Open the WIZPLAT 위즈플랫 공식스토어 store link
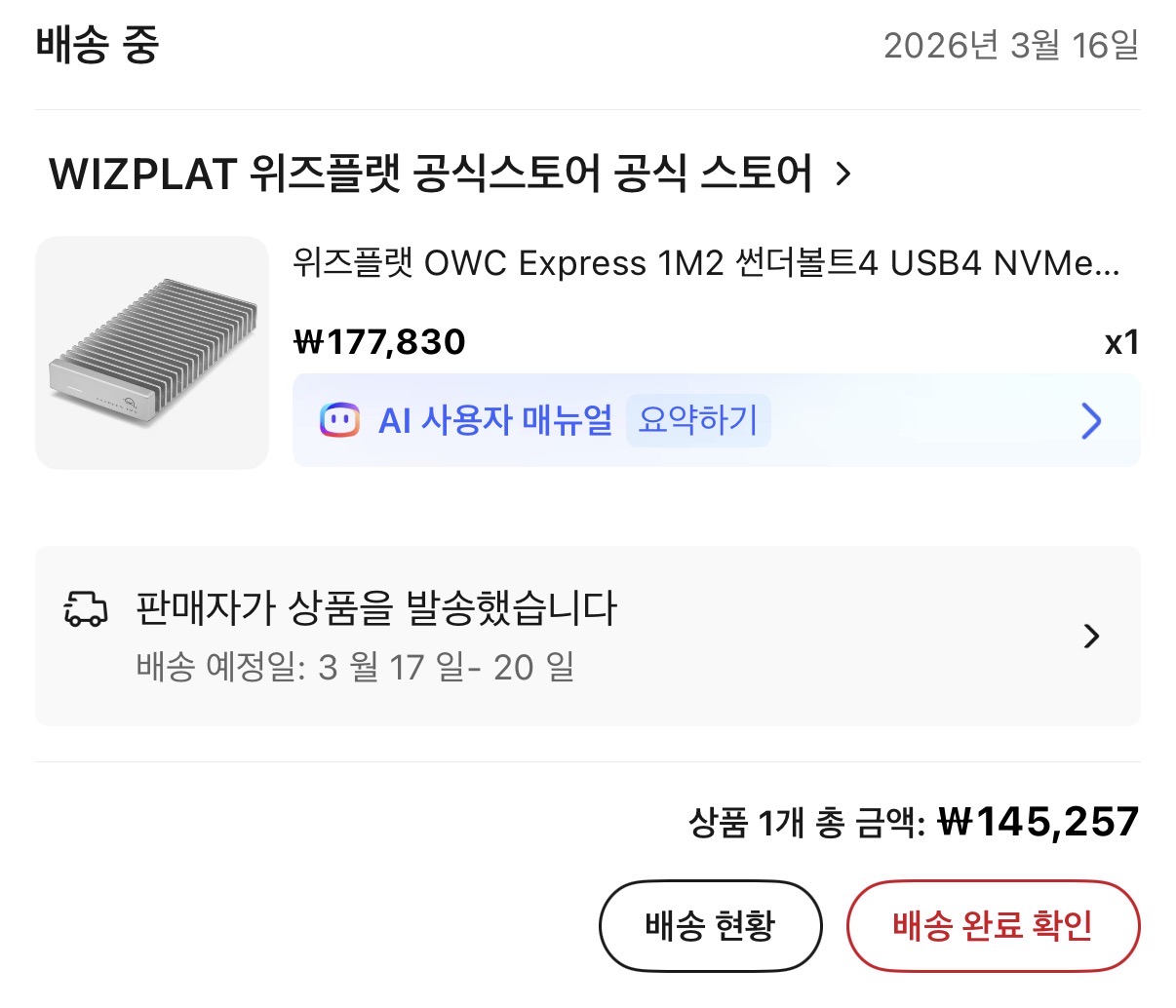 (x=430, y=174)
